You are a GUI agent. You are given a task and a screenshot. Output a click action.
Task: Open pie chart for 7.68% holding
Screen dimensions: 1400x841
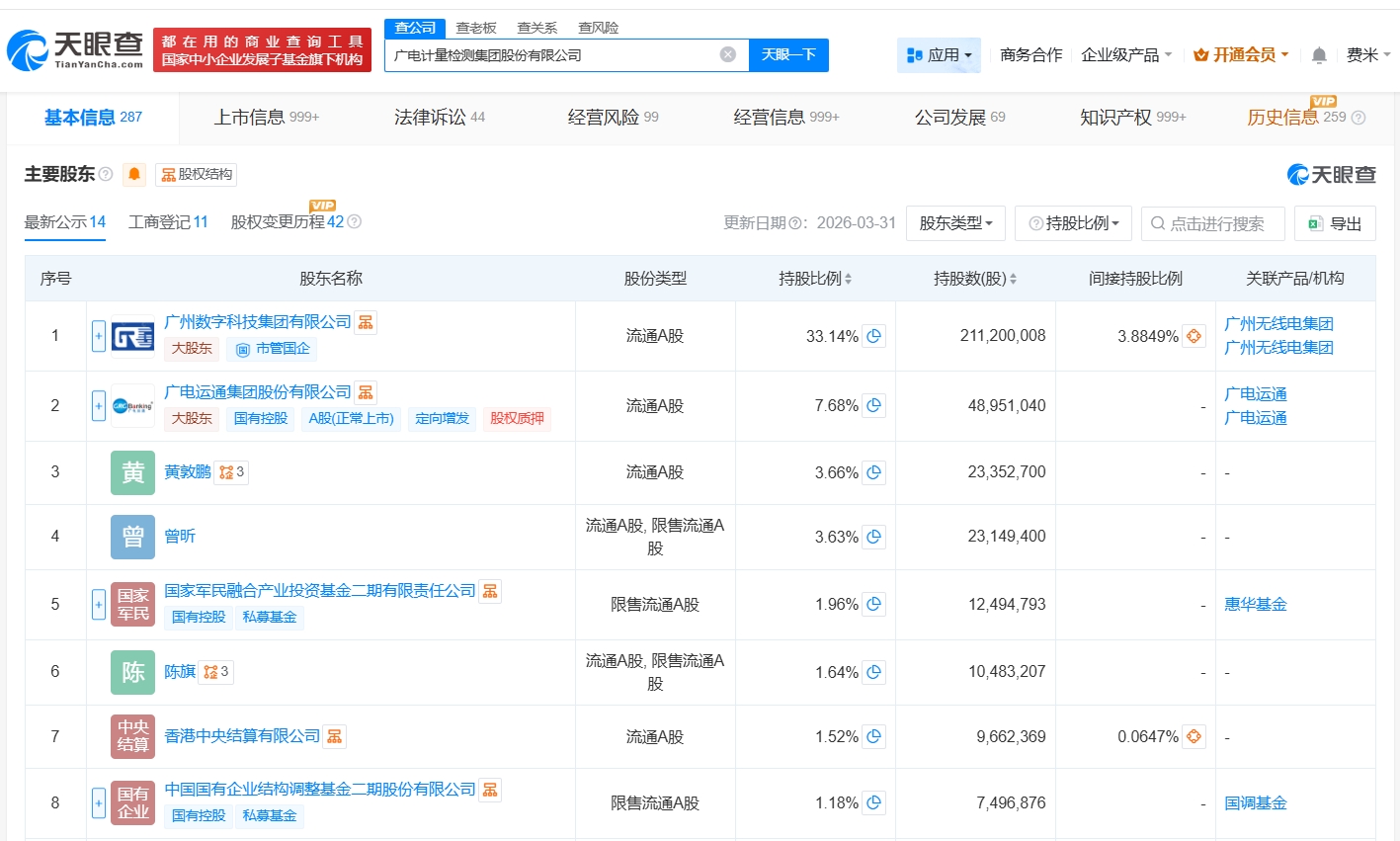pyautogui.click(x=873, y=405)
